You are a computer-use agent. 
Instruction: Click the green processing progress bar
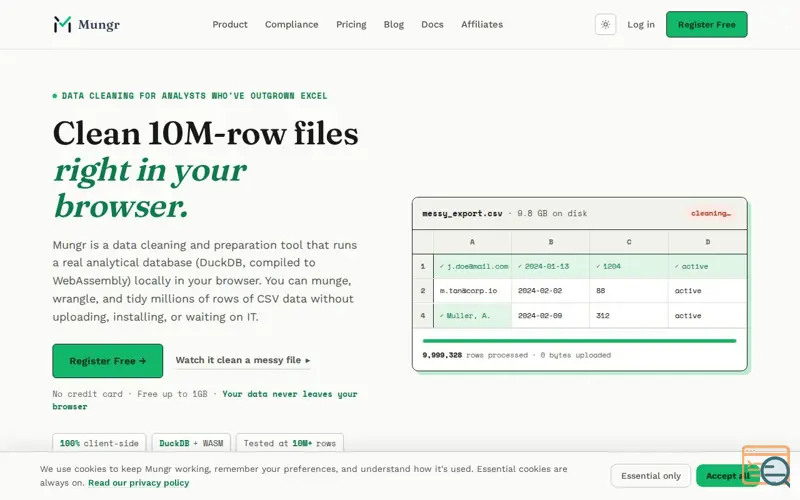(x=579, y=341)
